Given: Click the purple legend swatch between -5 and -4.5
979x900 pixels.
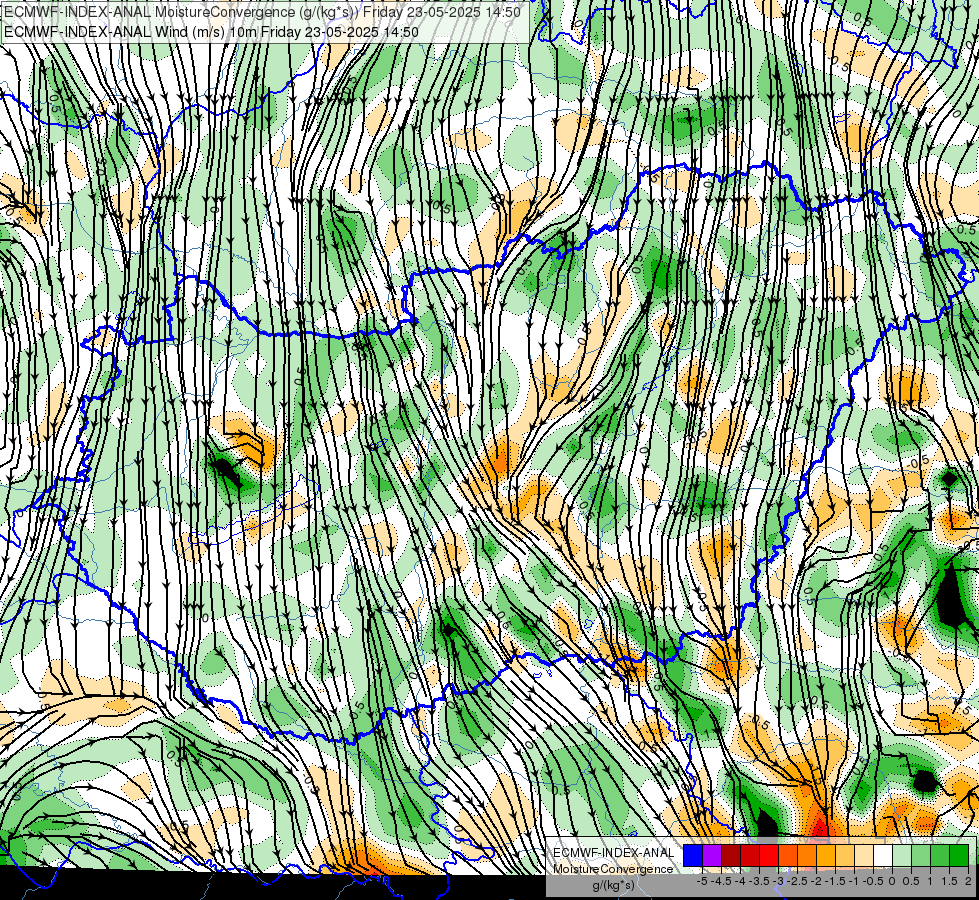Looking at the screenshot, I should click(712, 855).
